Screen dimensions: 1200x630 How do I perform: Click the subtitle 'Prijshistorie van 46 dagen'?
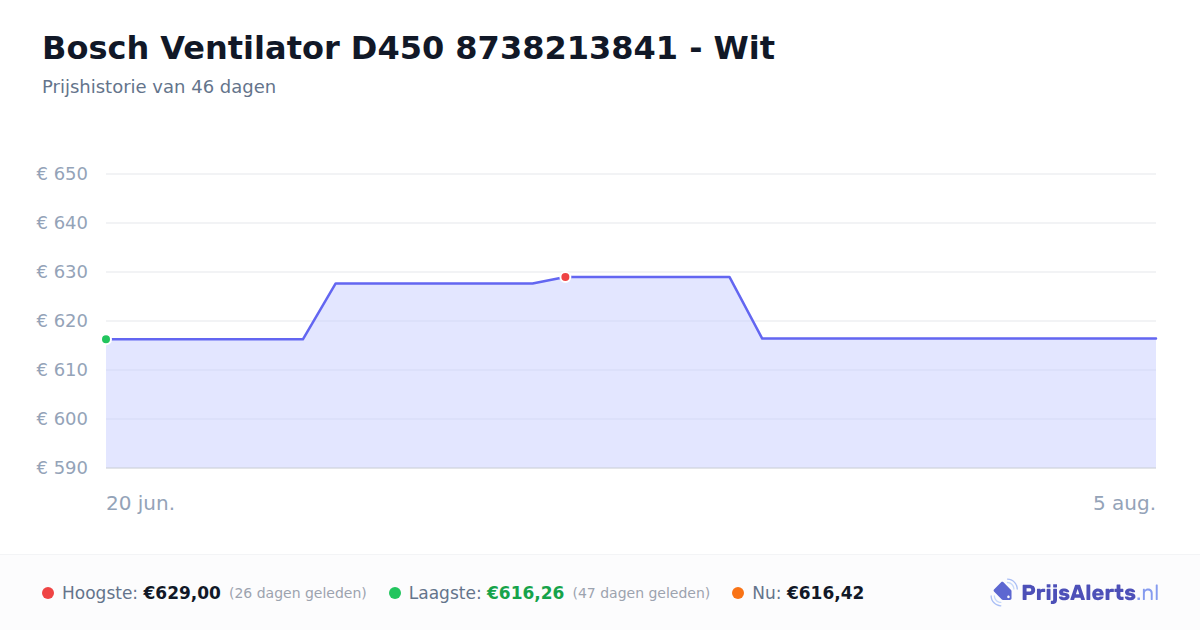tap(159, 87)
